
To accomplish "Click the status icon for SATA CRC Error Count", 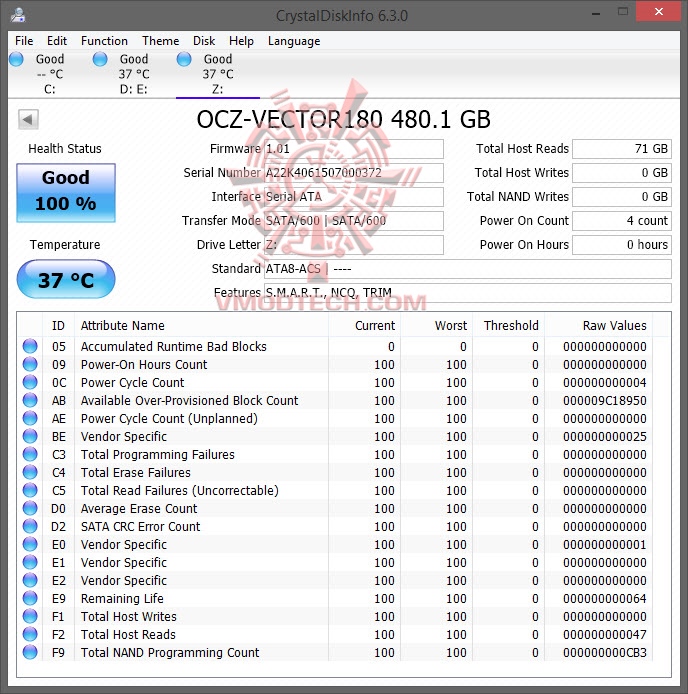I will [30, 526].
